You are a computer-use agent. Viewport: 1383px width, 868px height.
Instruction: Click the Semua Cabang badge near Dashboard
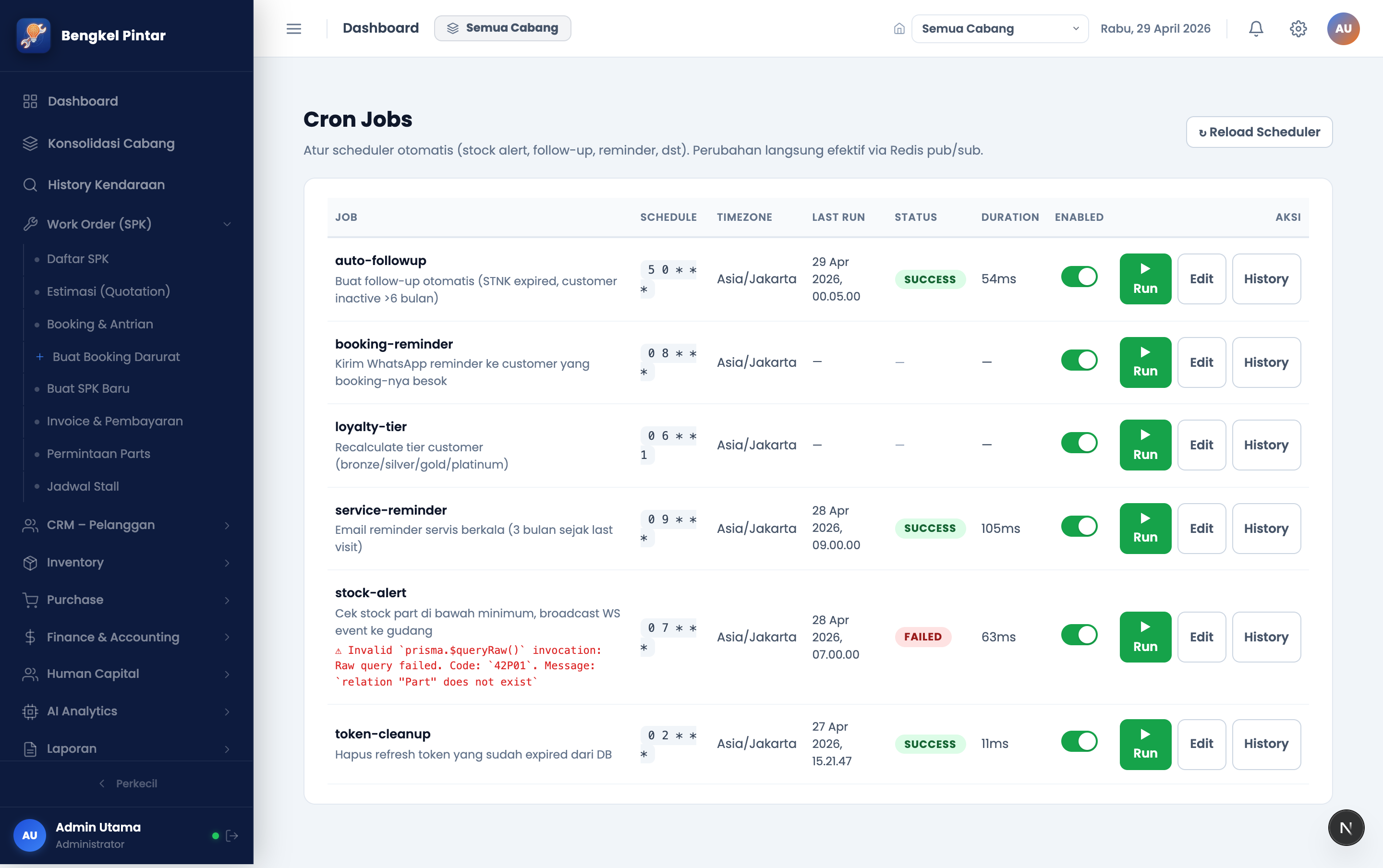click(502, 28)
